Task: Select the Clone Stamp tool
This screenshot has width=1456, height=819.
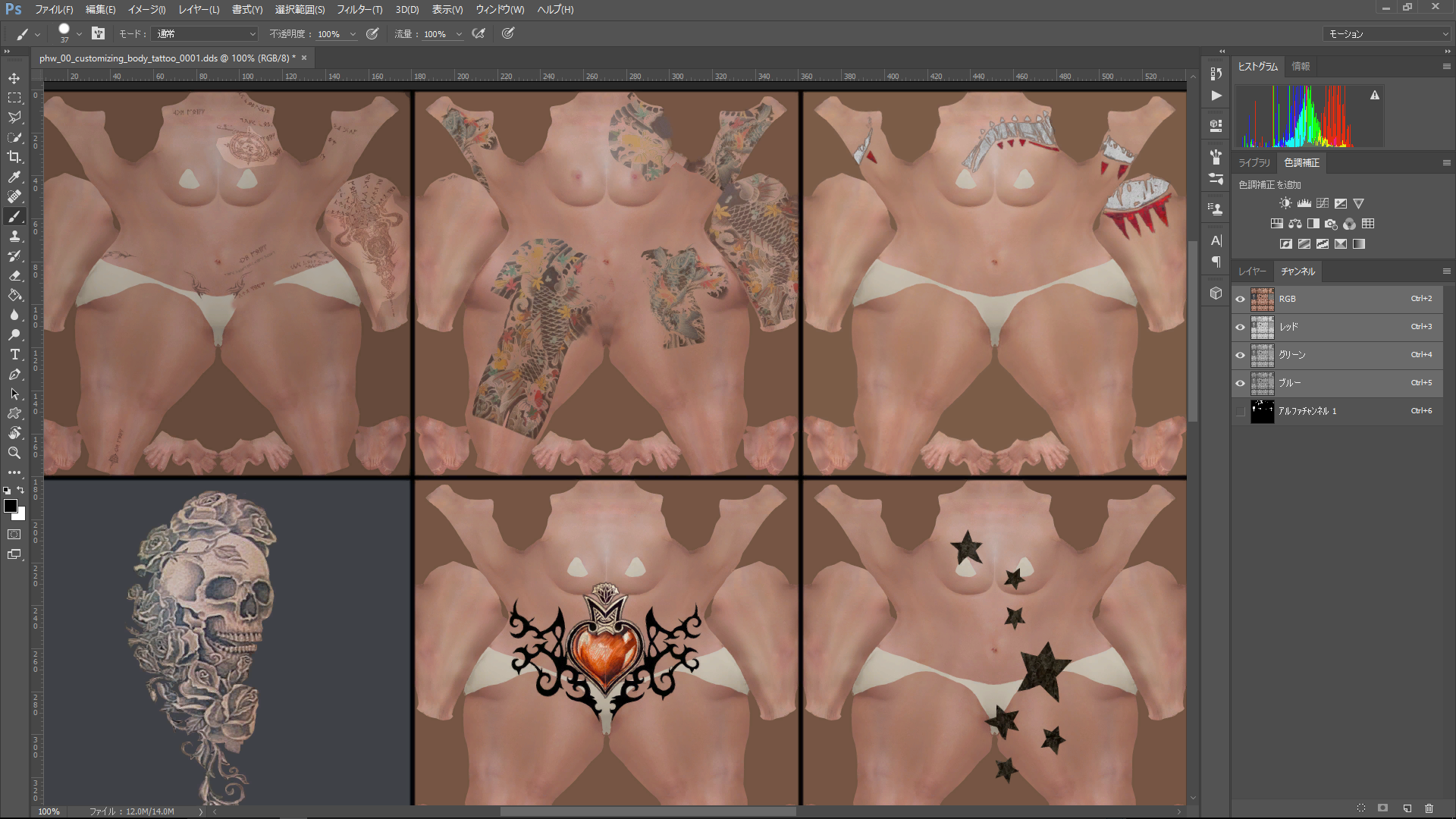Action: (14, 237)
